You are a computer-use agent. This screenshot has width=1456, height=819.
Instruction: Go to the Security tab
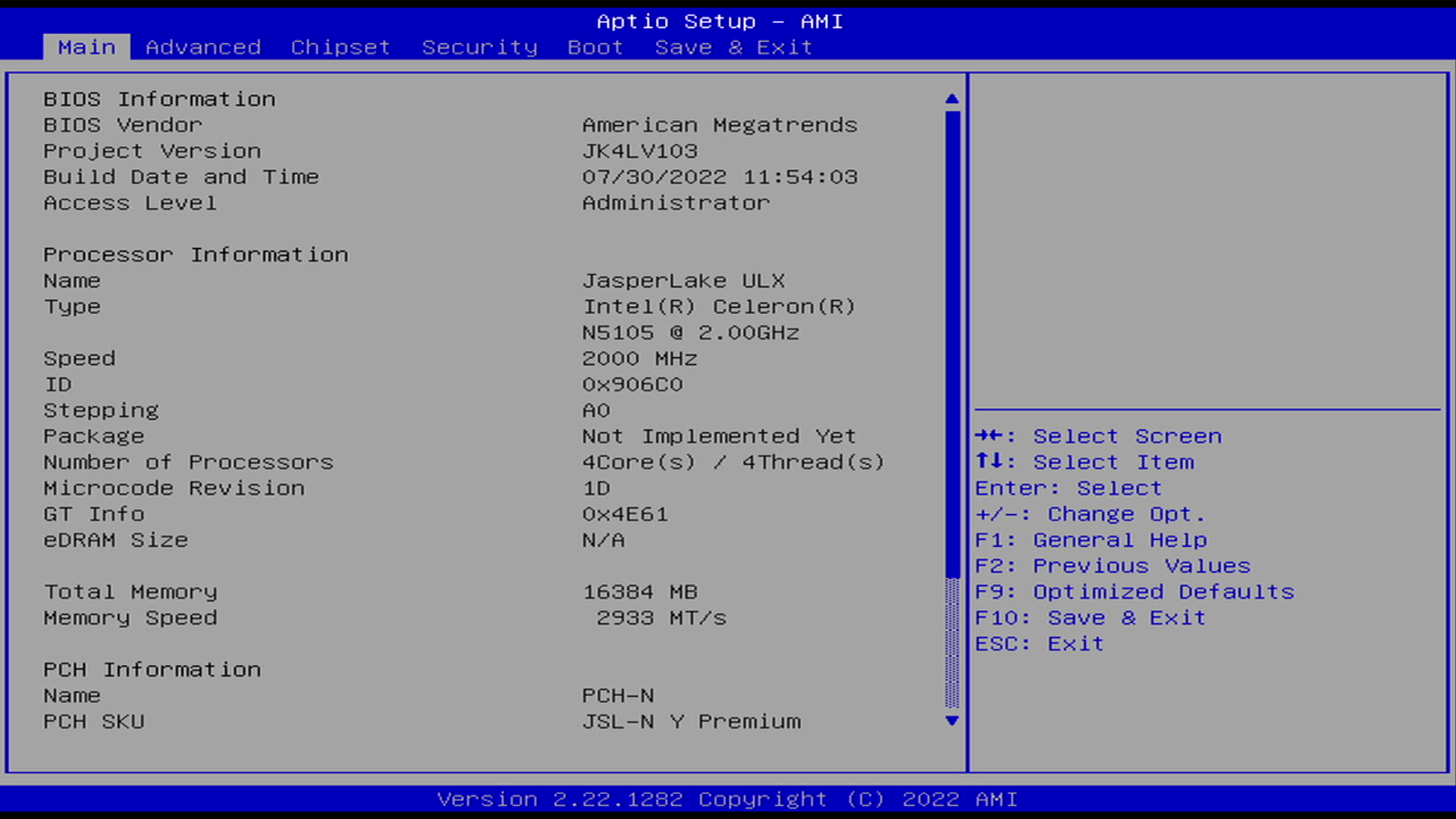[x=479, y=47]
